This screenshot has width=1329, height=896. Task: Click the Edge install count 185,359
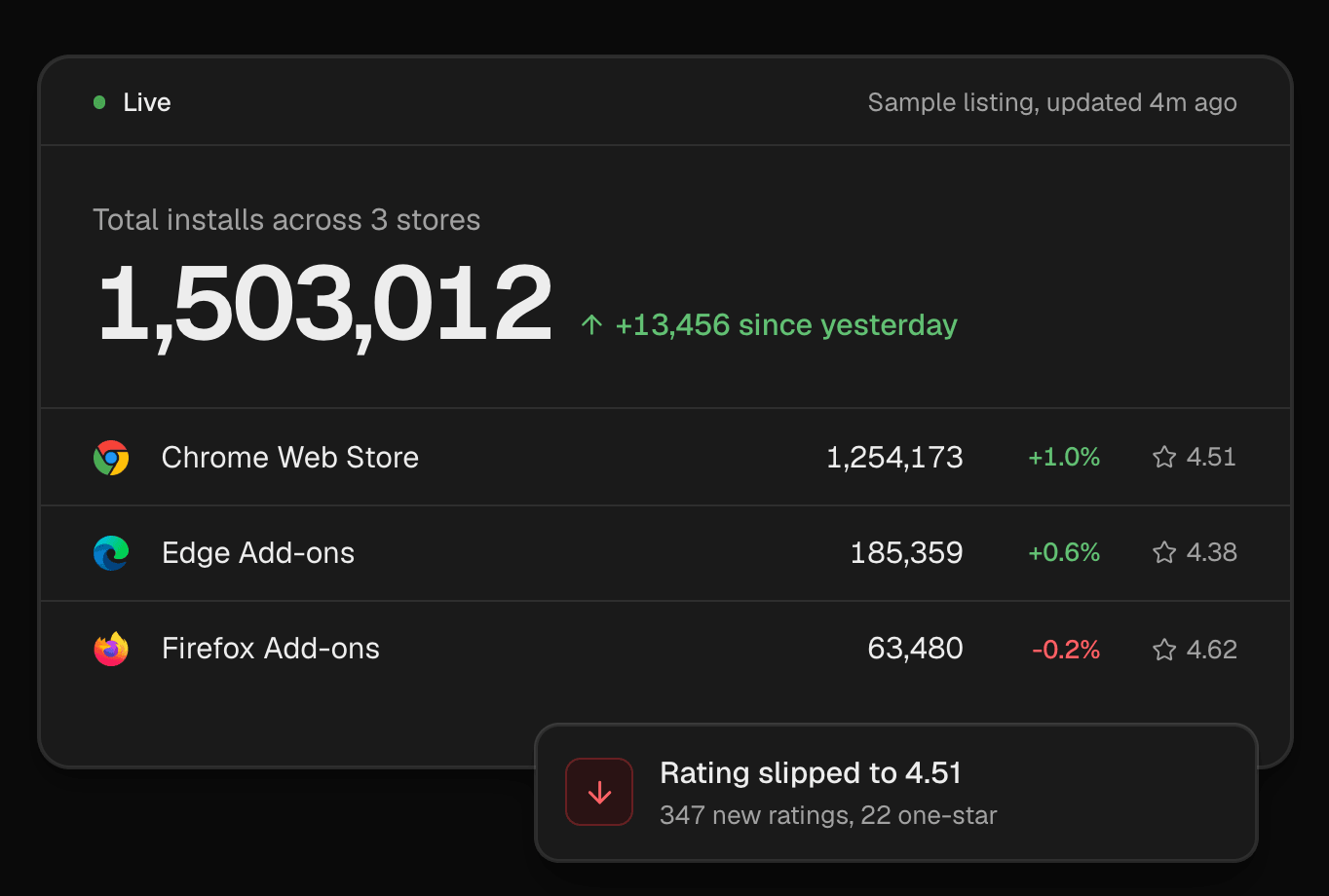tap(906, 553)
